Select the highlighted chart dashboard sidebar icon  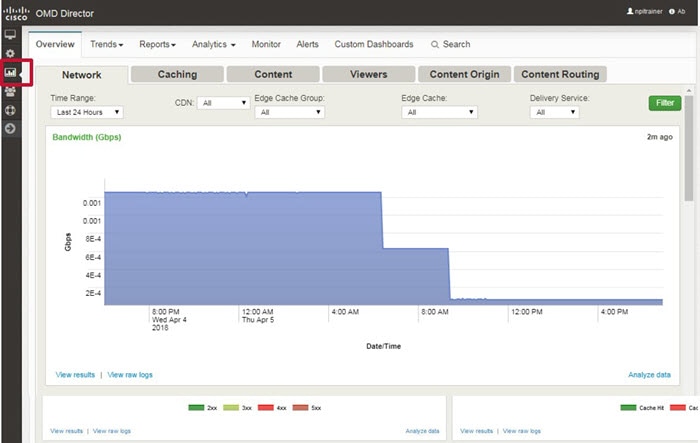click(x=10, y=72)
